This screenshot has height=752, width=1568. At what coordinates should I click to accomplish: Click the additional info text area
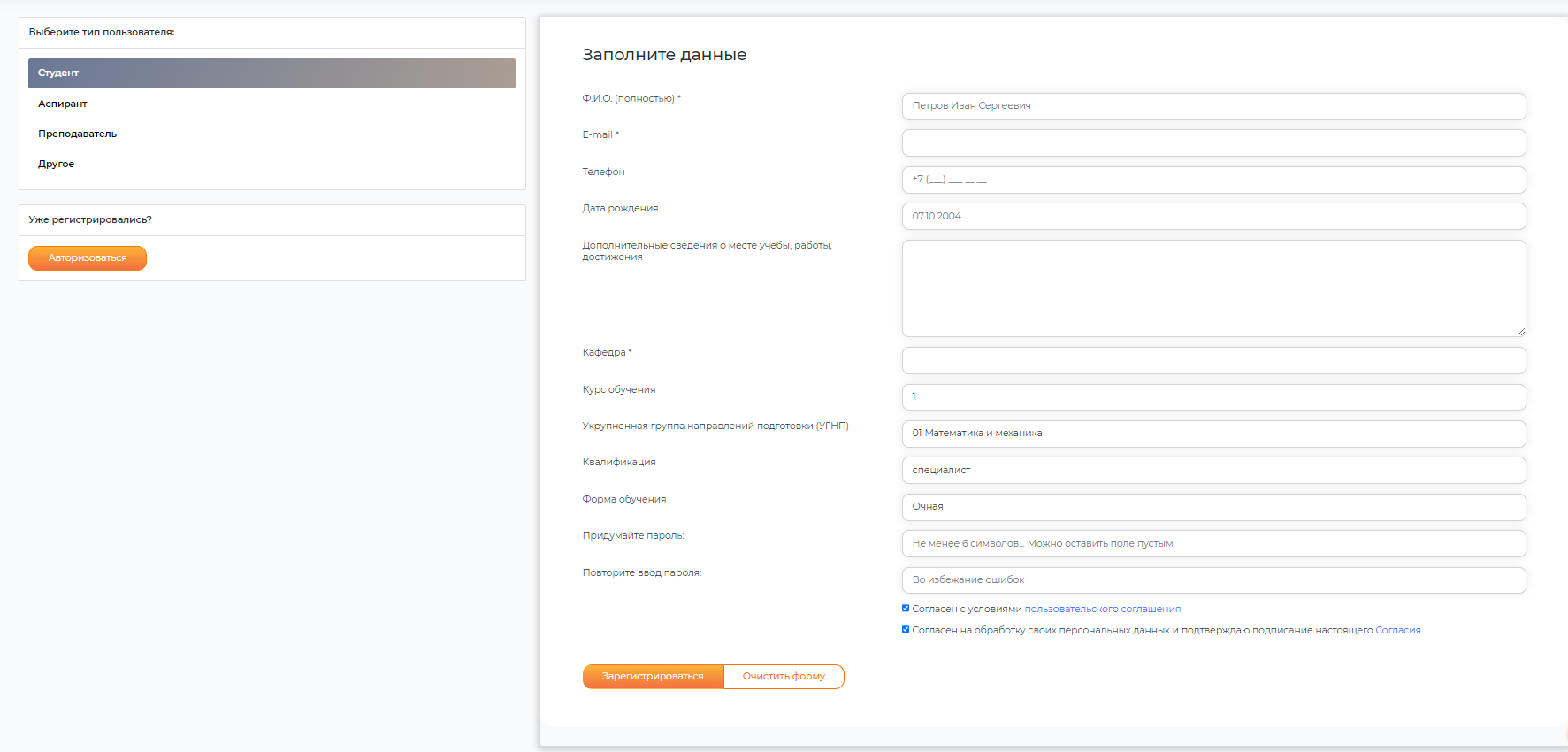click(1212, 288)
